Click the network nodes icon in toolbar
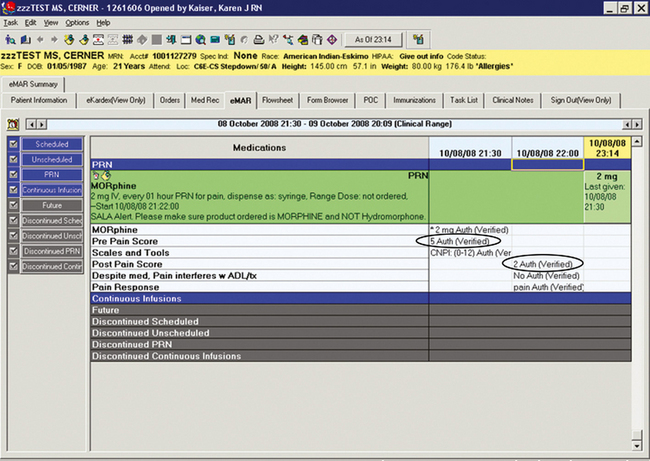 [x=288, y=40]
